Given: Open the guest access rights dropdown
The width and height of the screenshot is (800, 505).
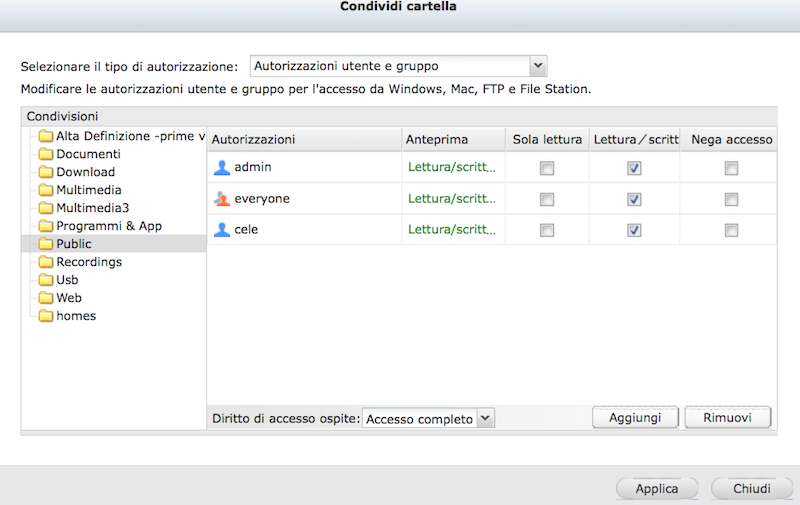Looking at the screenshot, I should tap(485, 418).
